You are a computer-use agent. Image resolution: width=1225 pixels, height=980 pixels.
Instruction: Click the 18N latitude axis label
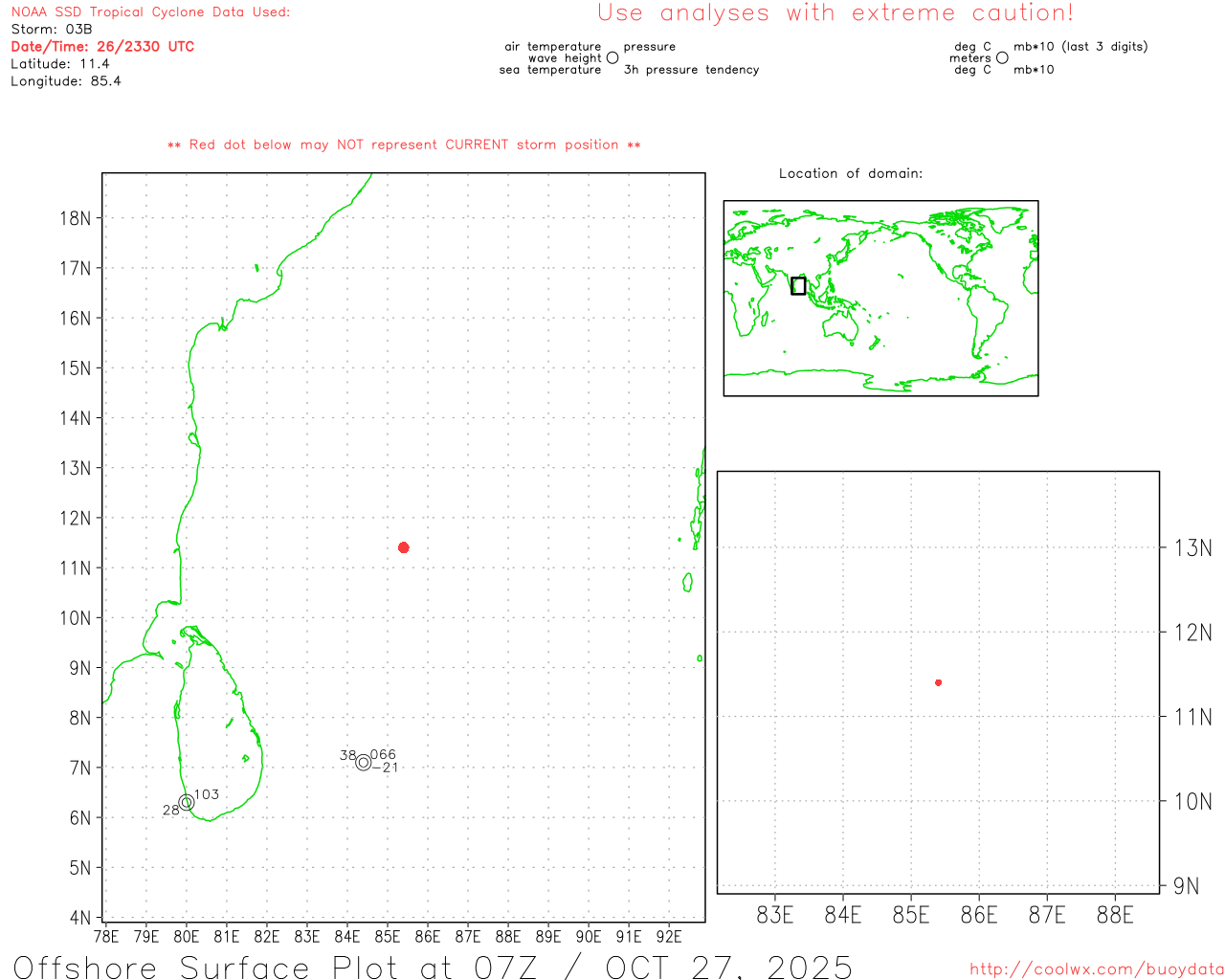(x=76, y=218)
